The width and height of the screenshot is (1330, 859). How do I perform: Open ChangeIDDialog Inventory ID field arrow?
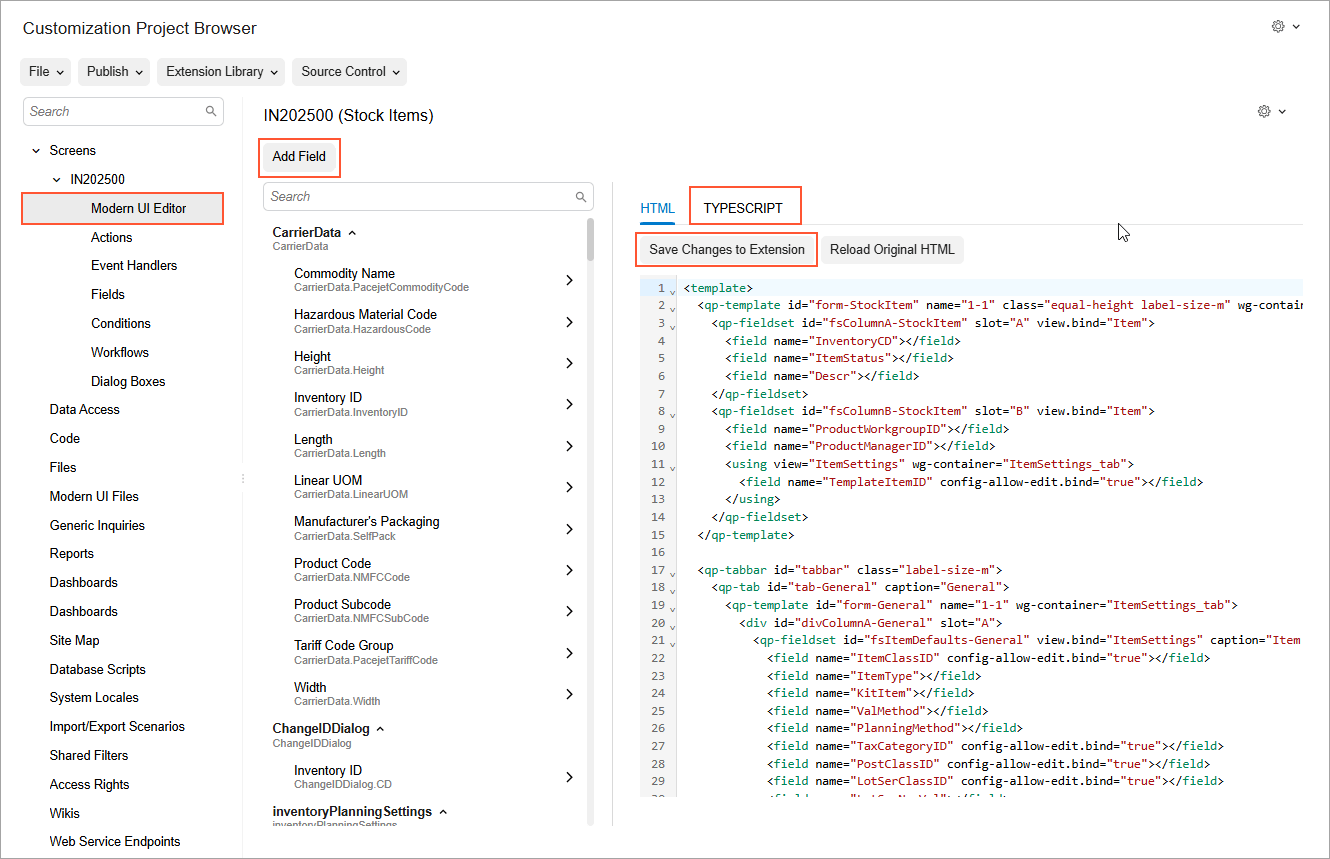click(x=569, y=777)
